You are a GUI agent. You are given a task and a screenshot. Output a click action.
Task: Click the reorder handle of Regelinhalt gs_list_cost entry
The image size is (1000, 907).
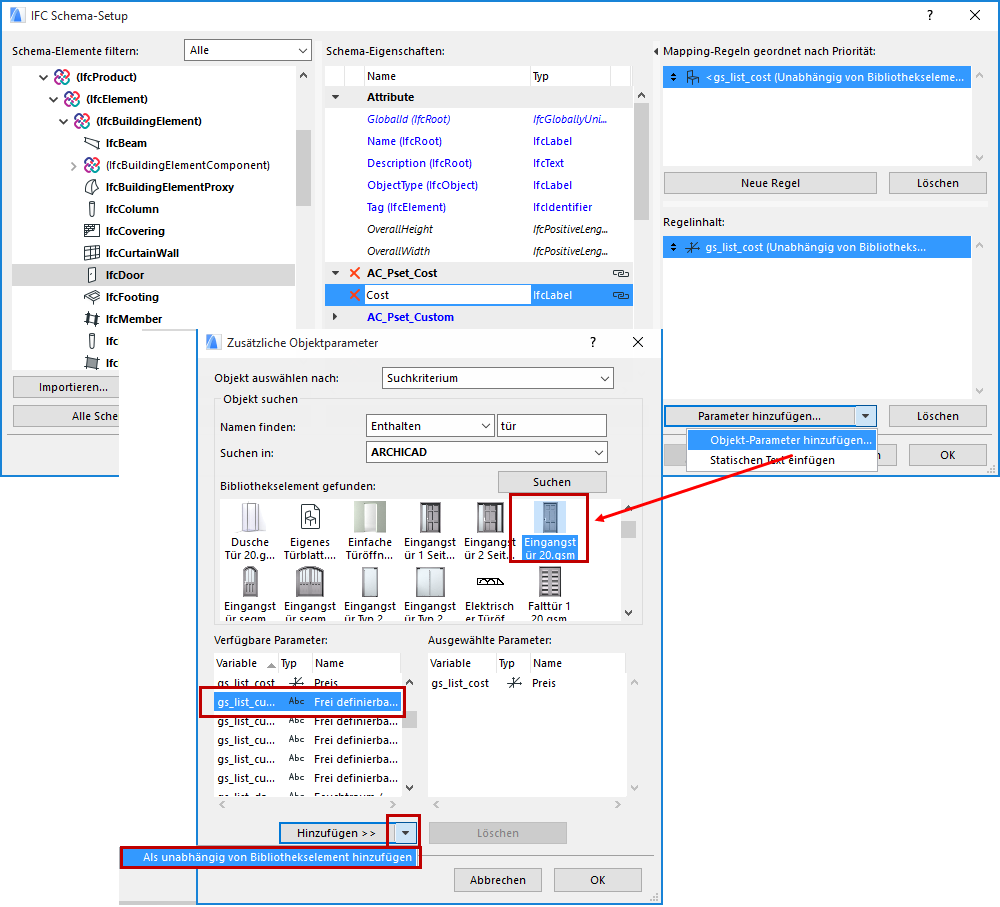click(x=673, y=247)
